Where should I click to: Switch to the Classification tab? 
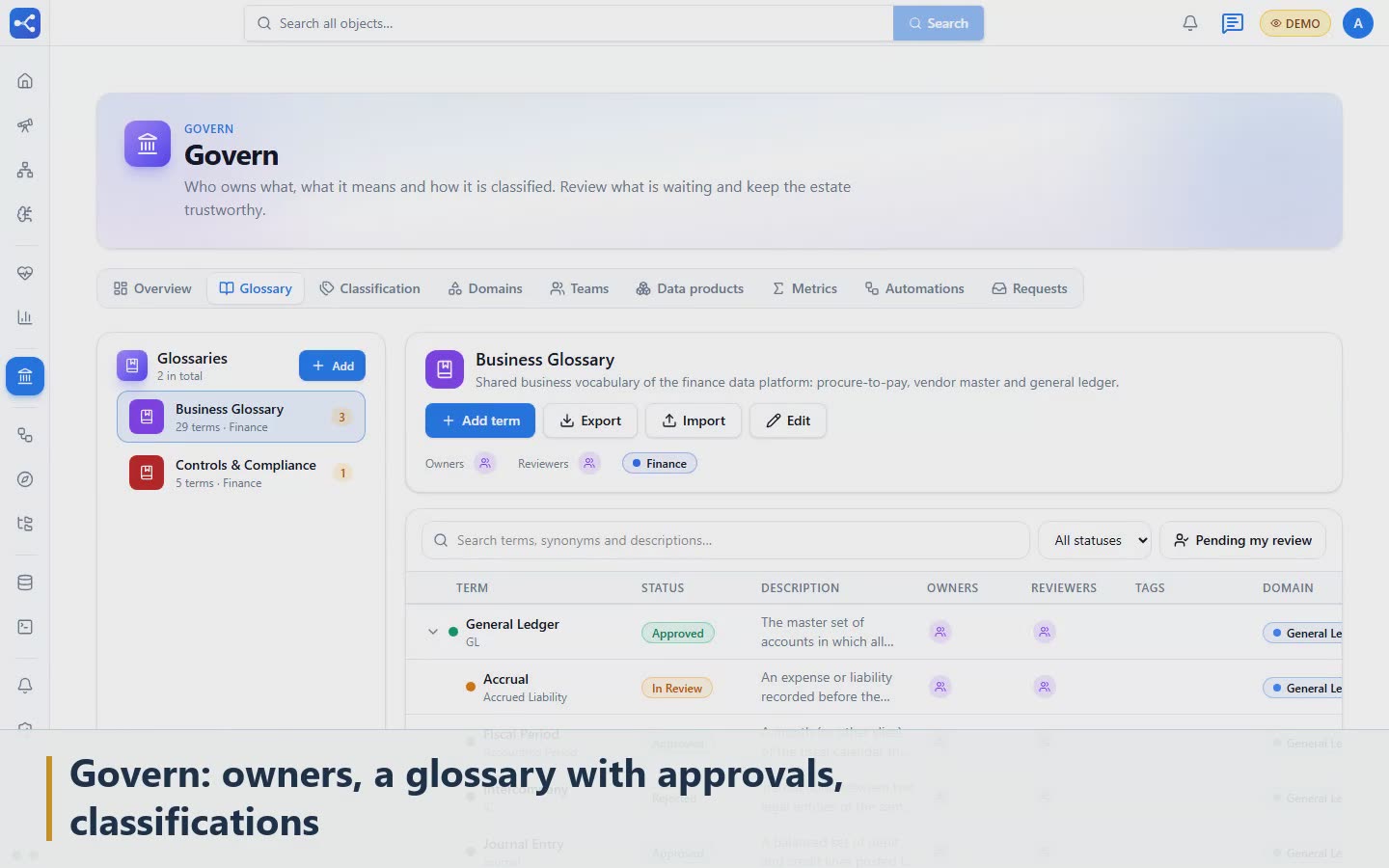[370, 288]
